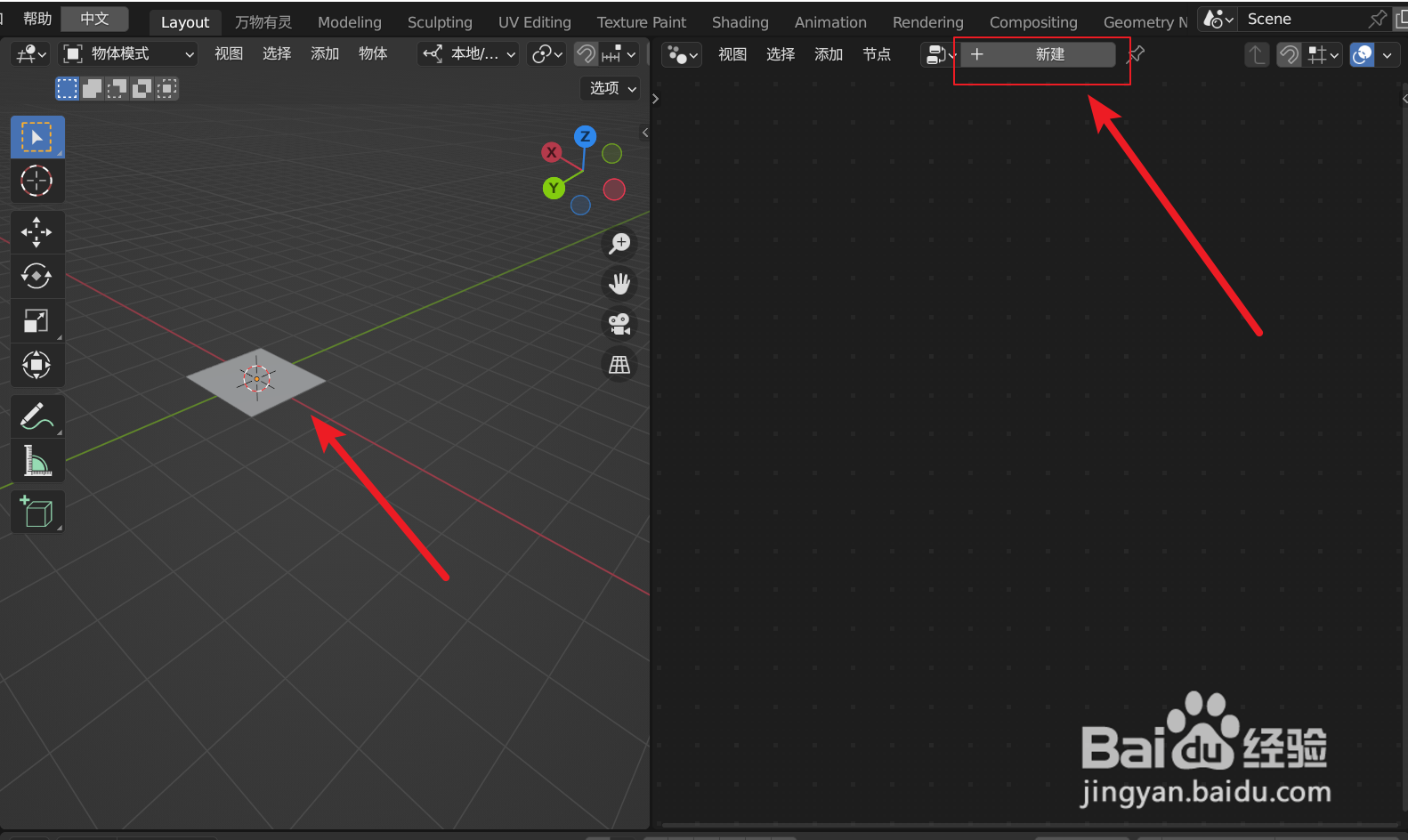The width and height of the screenshot is (1408, 840).
Task: Expand the 选项 options dropdown
Action: pyautogui.click(x=611, y=88)
